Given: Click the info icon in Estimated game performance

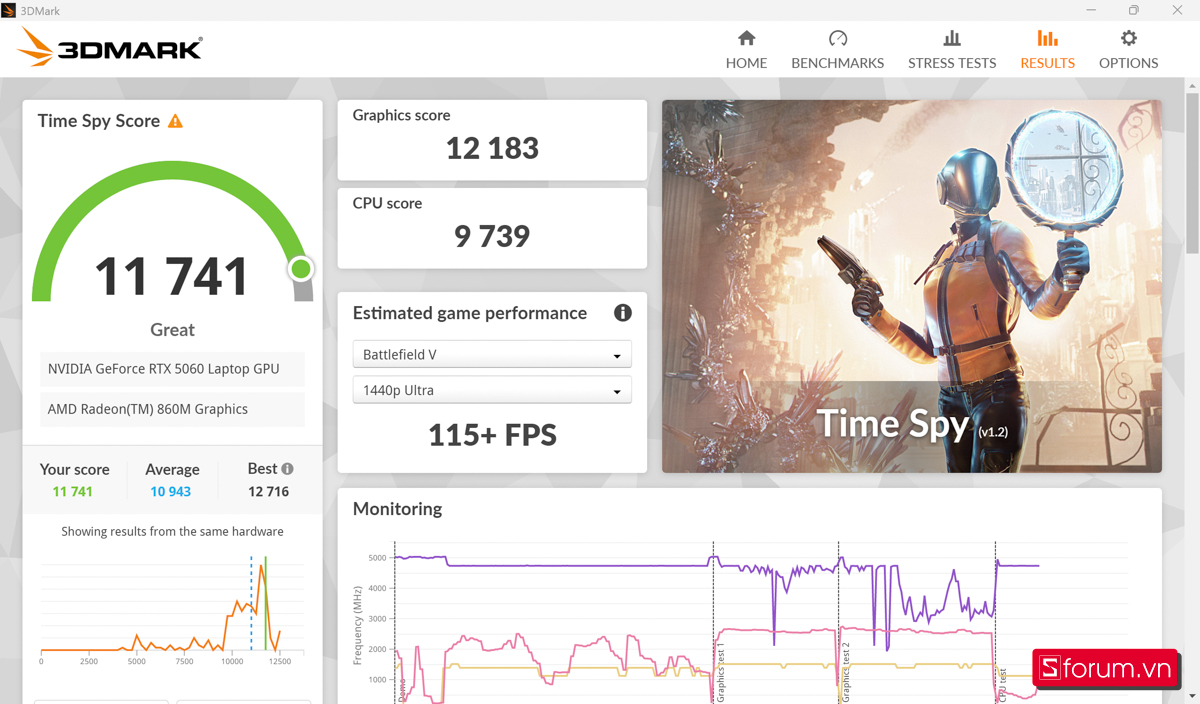Looking at the screenshot, I should coord(622,313).
